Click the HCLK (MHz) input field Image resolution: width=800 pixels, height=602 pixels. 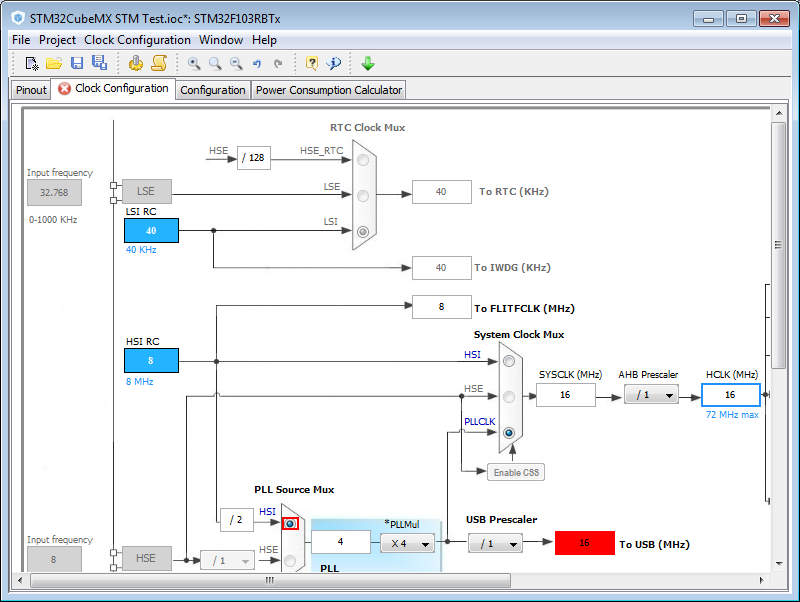coord(730,395)
